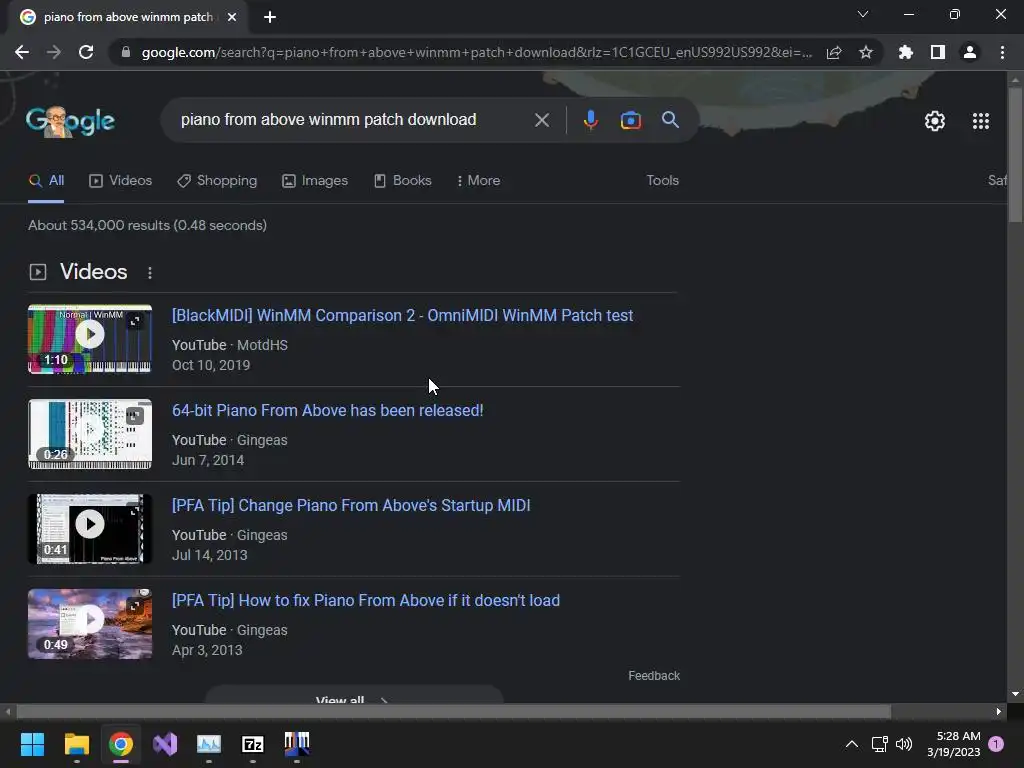Open Videos section three-dot options
The image size is (1024, 768).
click(150, 273)
